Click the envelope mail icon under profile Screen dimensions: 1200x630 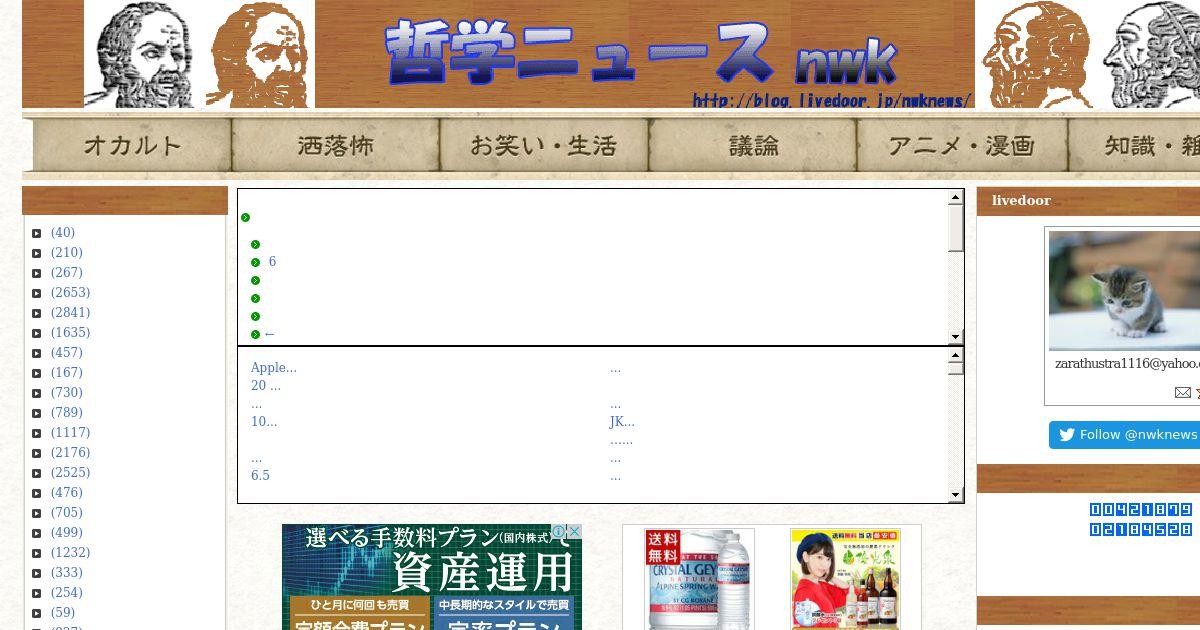[1182, 393]
